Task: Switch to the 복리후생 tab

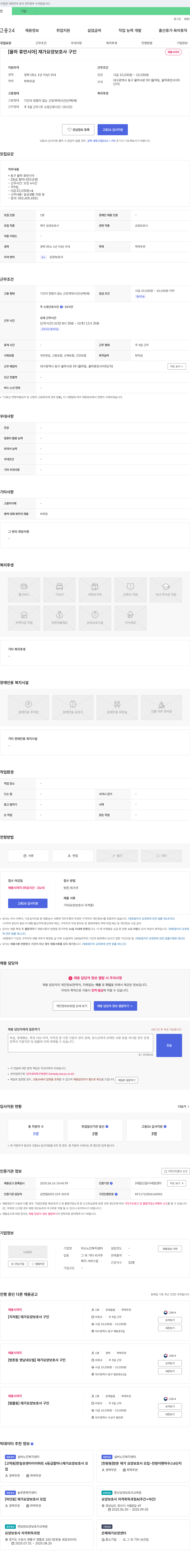Action: [x=111, y=43]
